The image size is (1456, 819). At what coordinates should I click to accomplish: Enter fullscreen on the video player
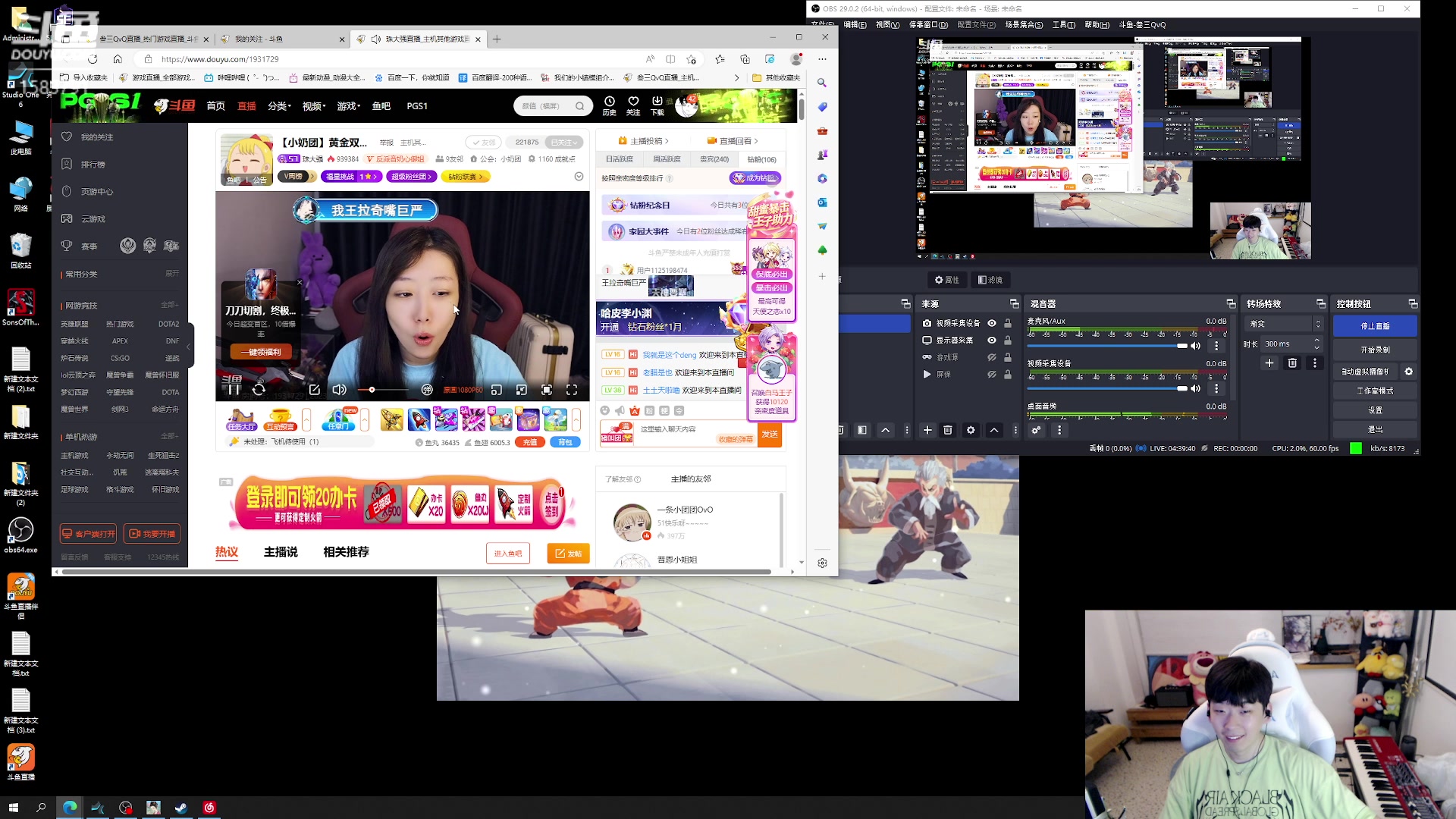click(x=572, y=390)
